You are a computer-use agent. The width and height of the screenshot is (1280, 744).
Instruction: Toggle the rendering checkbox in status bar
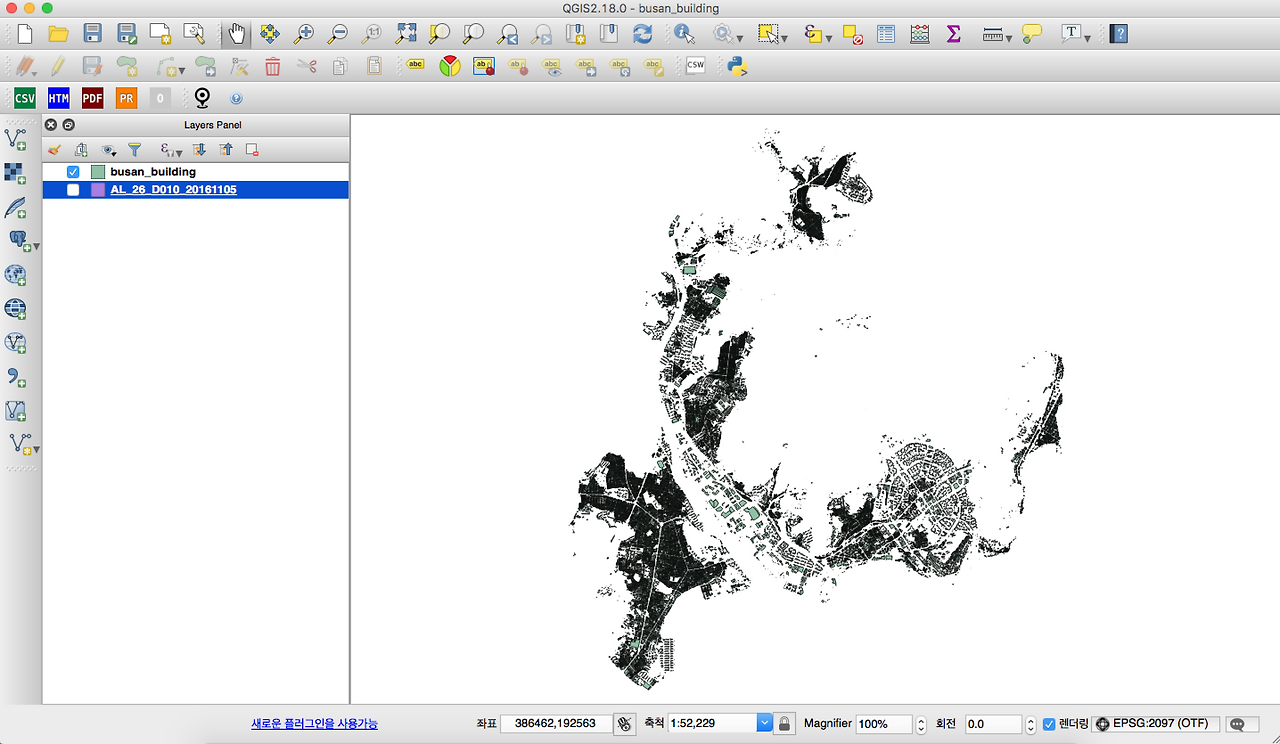(1049, 724)
